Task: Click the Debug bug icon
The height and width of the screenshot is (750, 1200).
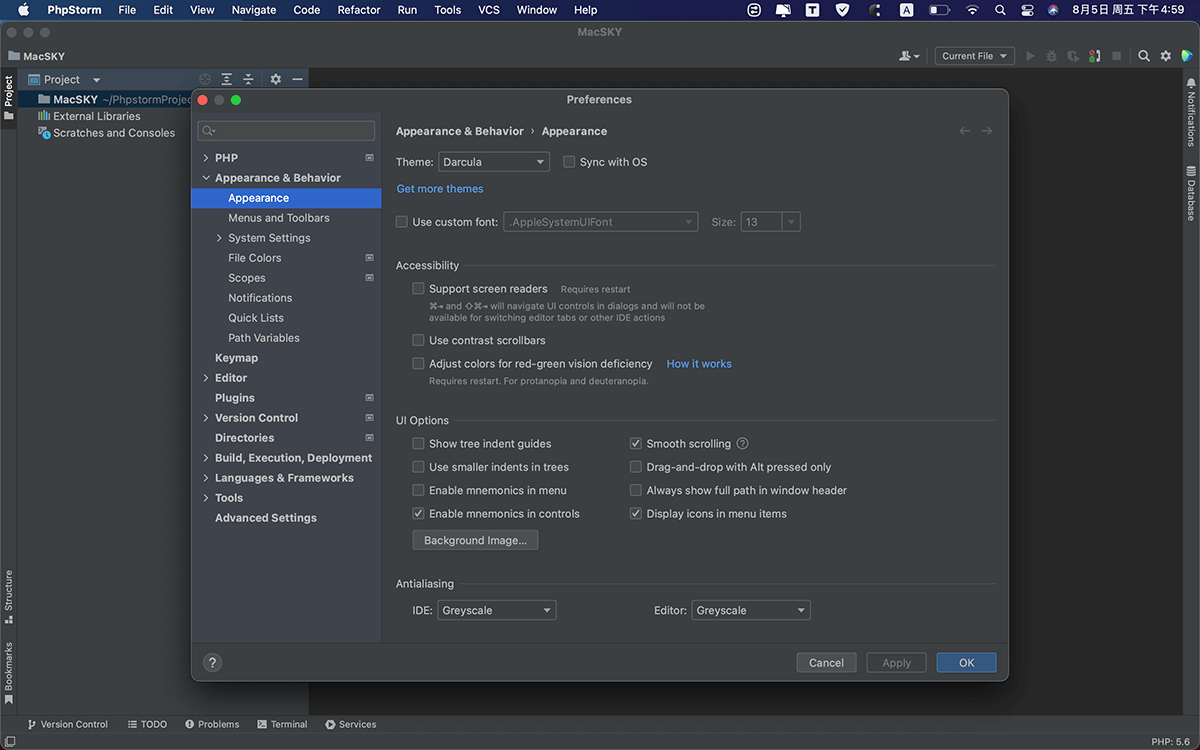Action: click(x=1052, y=56)
